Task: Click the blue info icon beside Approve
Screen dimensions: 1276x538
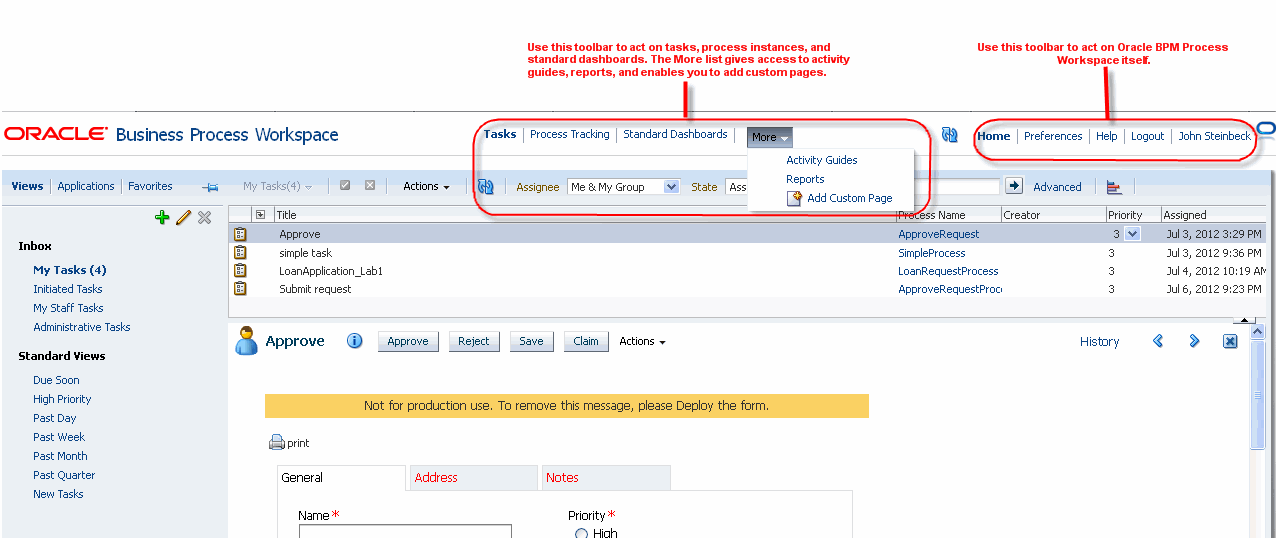Action: [354, 341]
